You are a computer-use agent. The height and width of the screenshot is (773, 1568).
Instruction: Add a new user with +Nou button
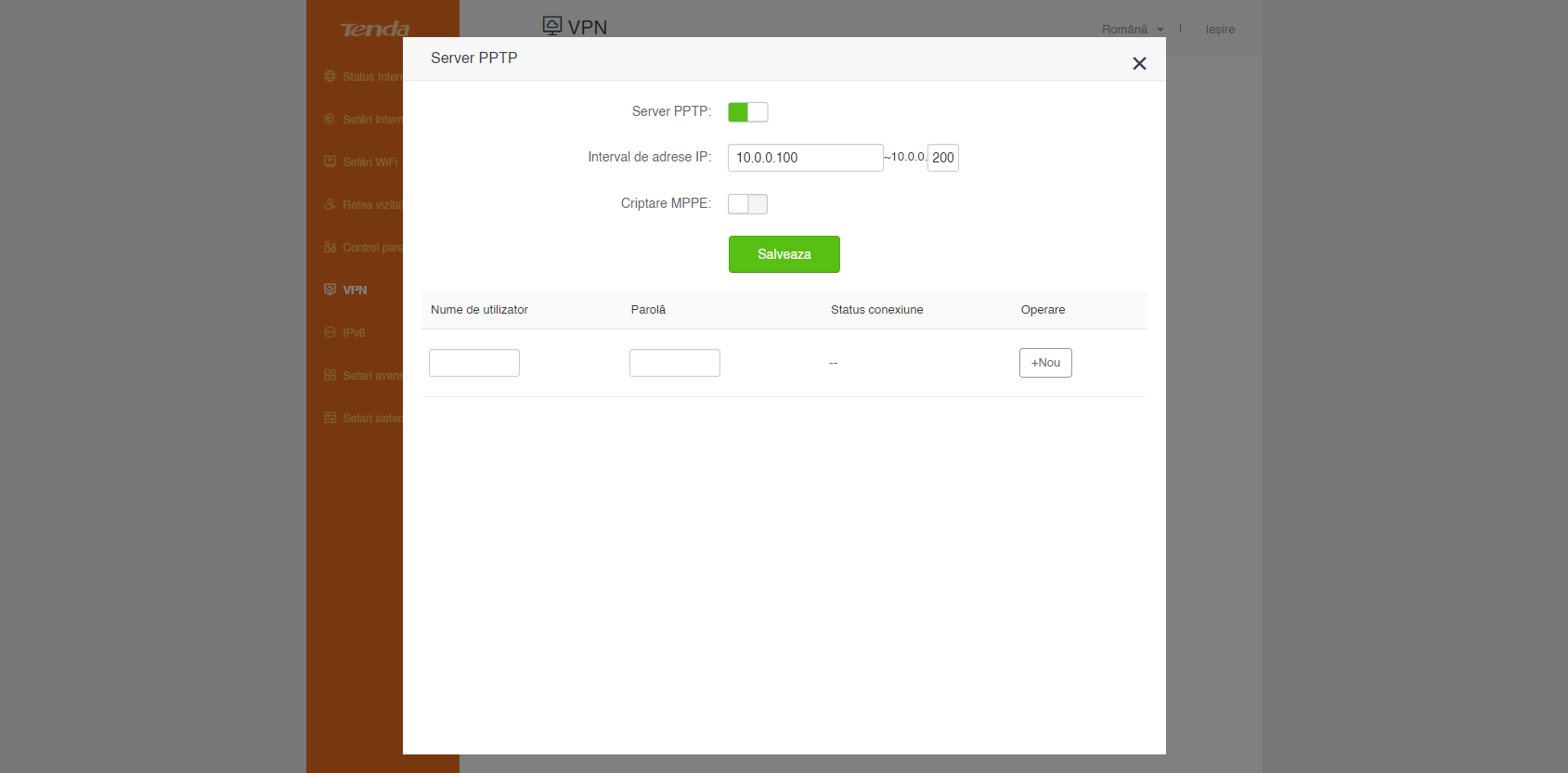click(1045, 363)
